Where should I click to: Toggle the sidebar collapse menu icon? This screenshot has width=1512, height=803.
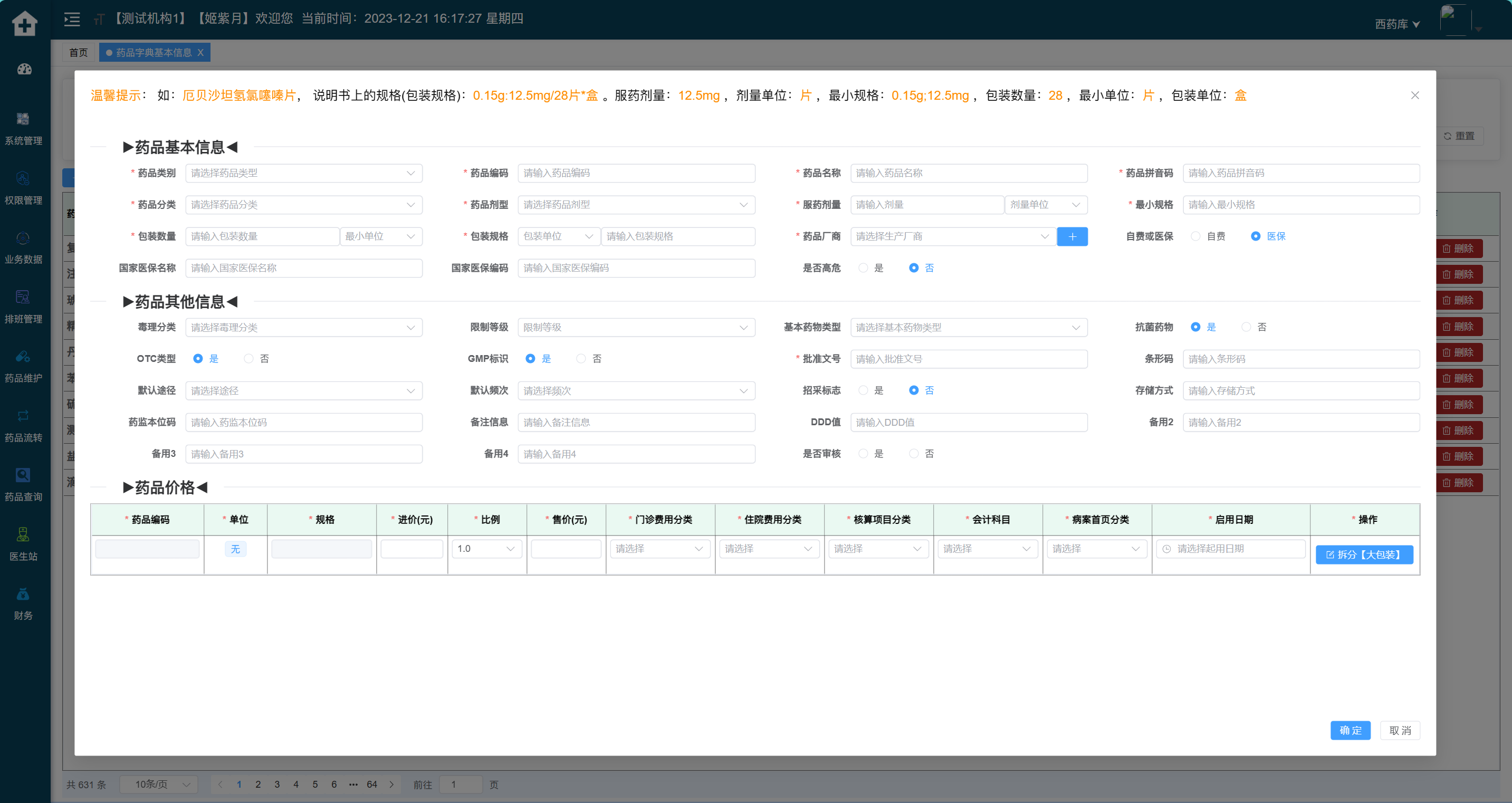pos(72,20)
